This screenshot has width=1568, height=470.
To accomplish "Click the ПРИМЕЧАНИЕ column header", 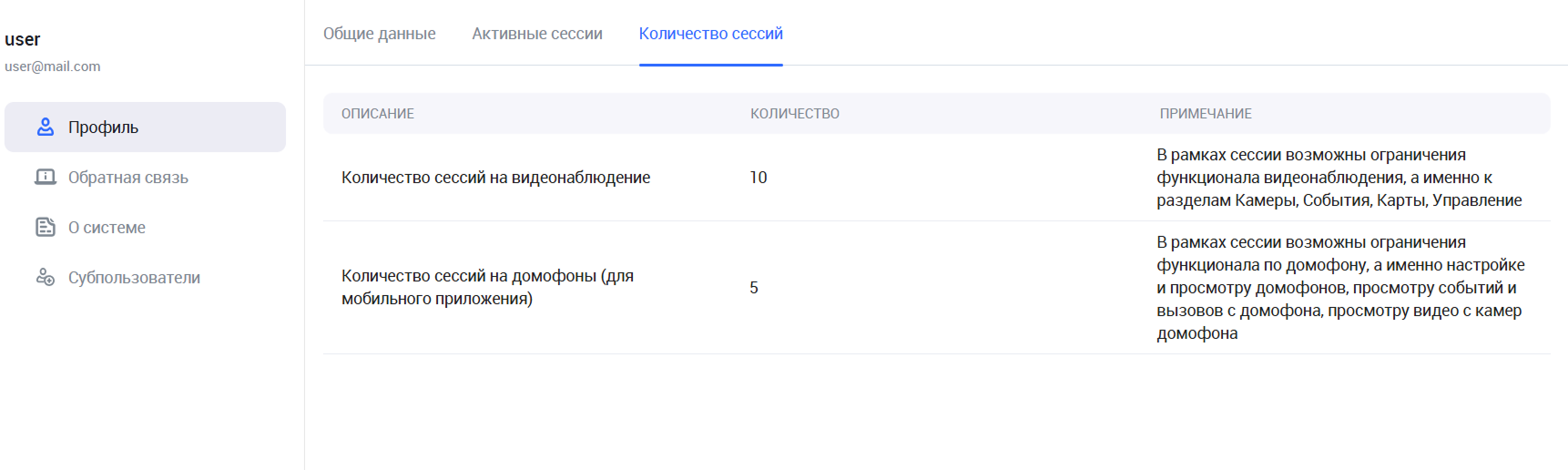I will pyautogui.click(x=1206, y=114).
